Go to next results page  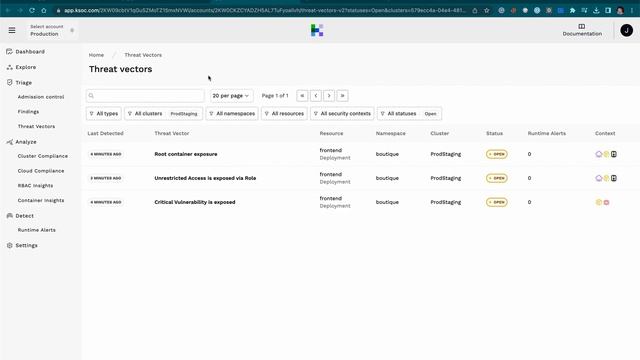[329, 96]
